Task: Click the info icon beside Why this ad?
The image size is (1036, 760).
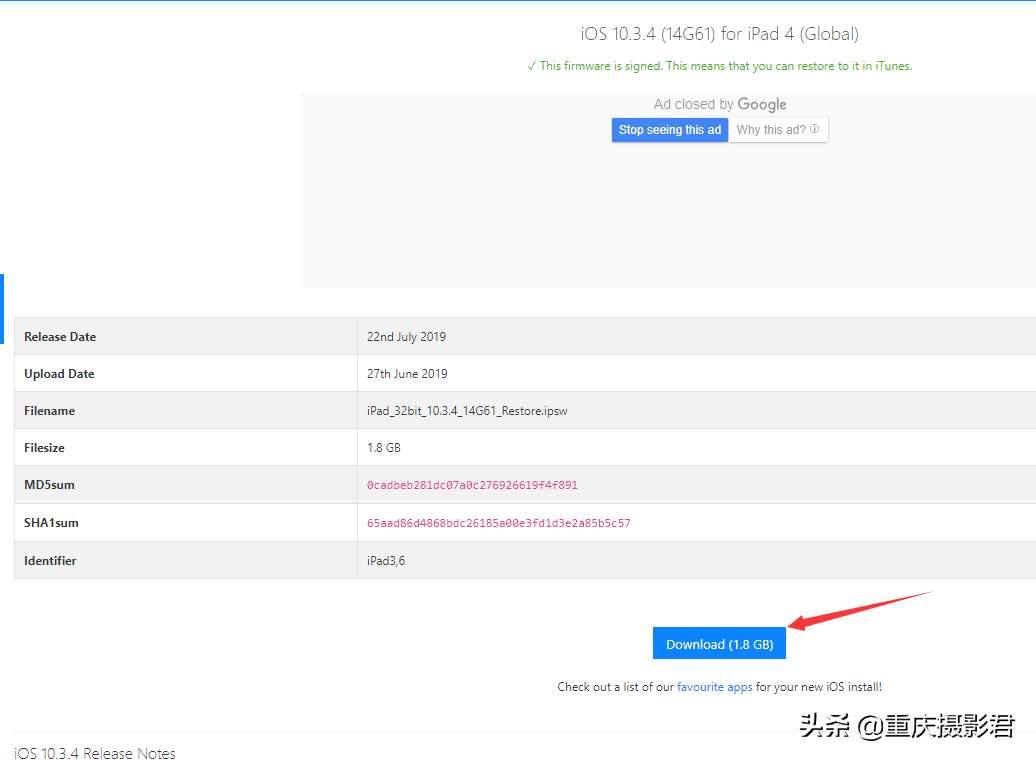Action: (815, 129)
